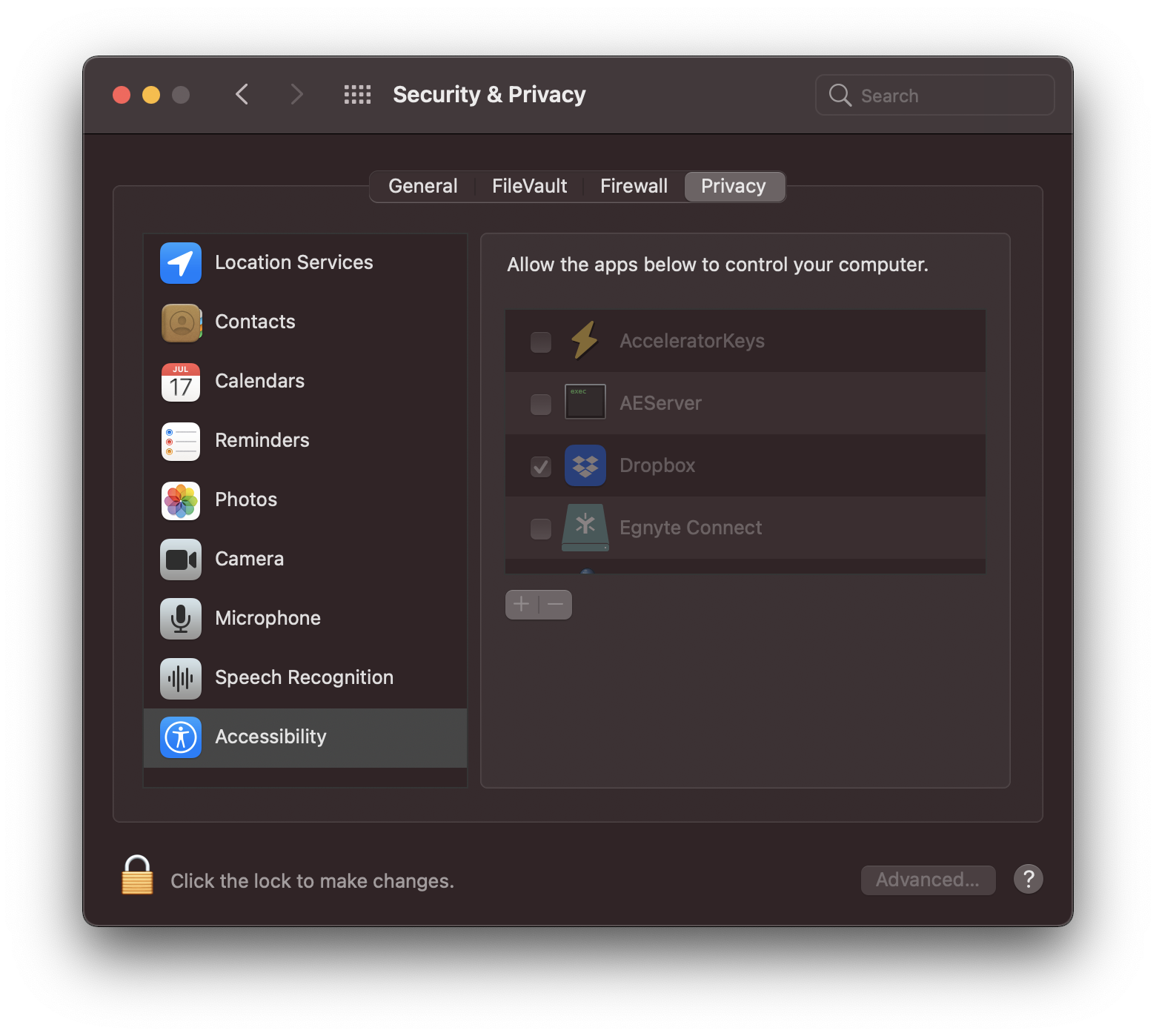Add an app with the plus button
This screenshot has width=1156, height=1036.
(522, 605)
